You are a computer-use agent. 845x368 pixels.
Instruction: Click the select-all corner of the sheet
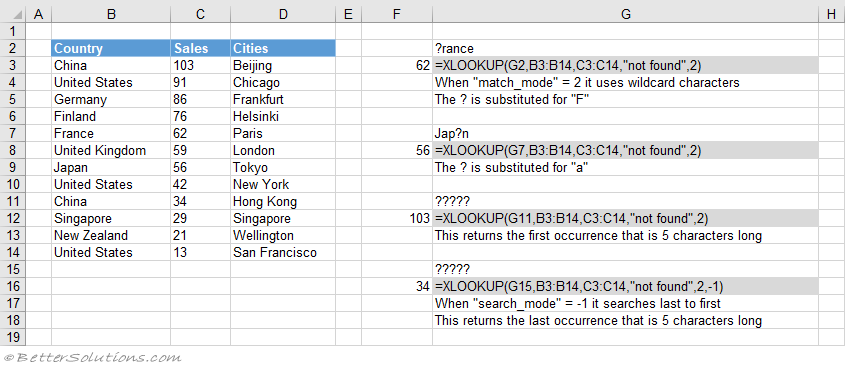pyautogui.click(x=13, y=15)
